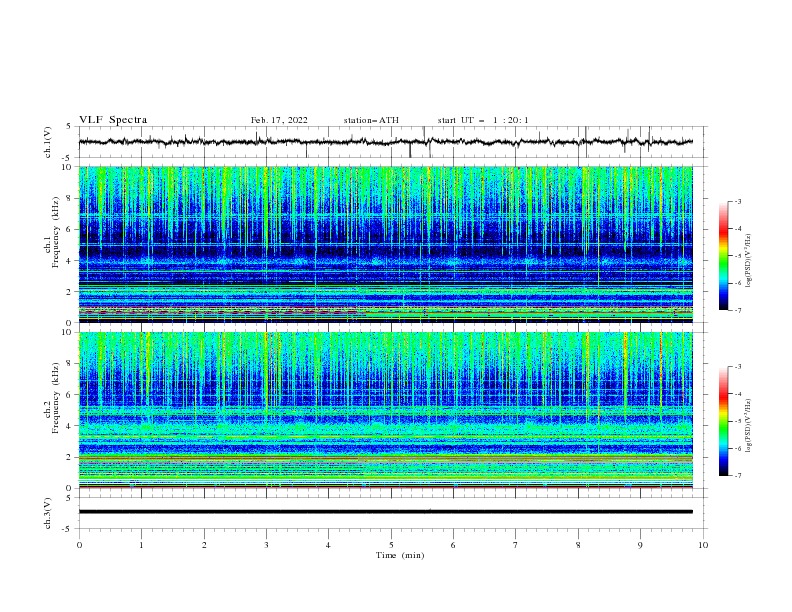Click the "VLF Spectra" plot title
The width and height of the screenshot is (792, 612).
(113, 120)
